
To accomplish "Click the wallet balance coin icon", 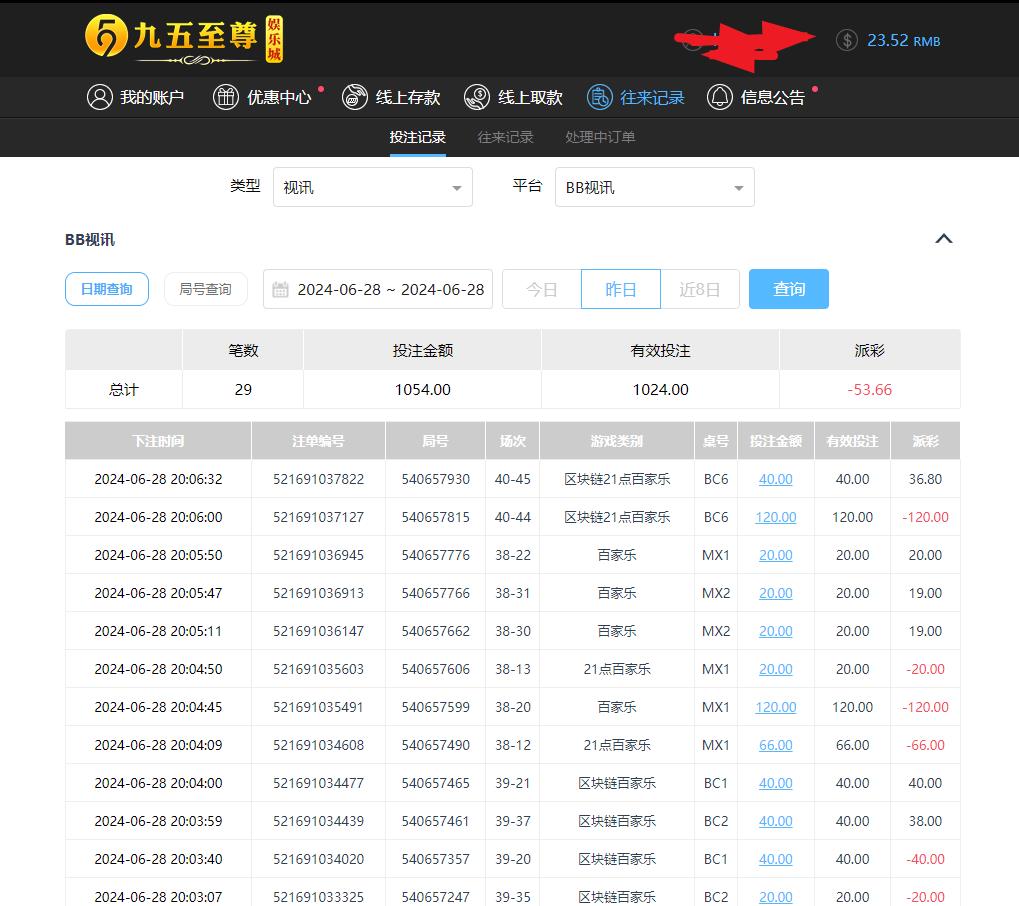I will click(x=846, y=41).
